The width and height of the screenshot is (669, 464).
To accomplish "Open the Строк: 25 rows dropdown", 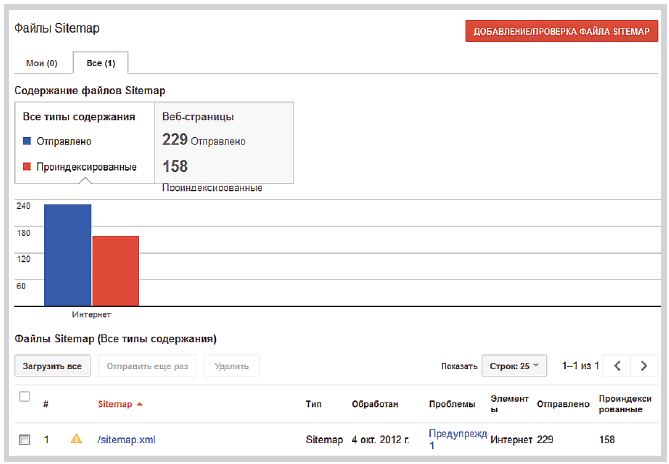I will tap(514, 366).
